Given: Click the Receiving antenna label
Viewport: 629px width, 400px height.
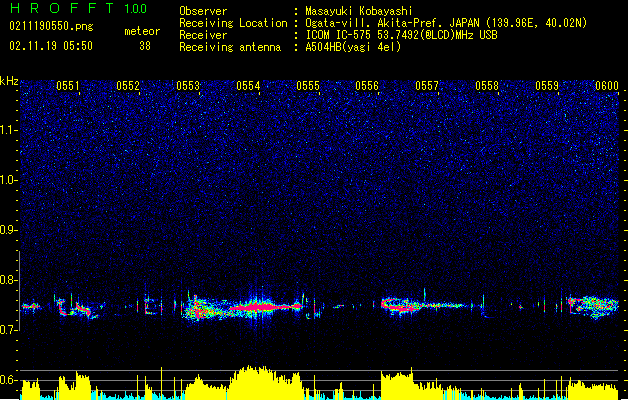Looking at the screenshot, I should (x=230, y=47).
